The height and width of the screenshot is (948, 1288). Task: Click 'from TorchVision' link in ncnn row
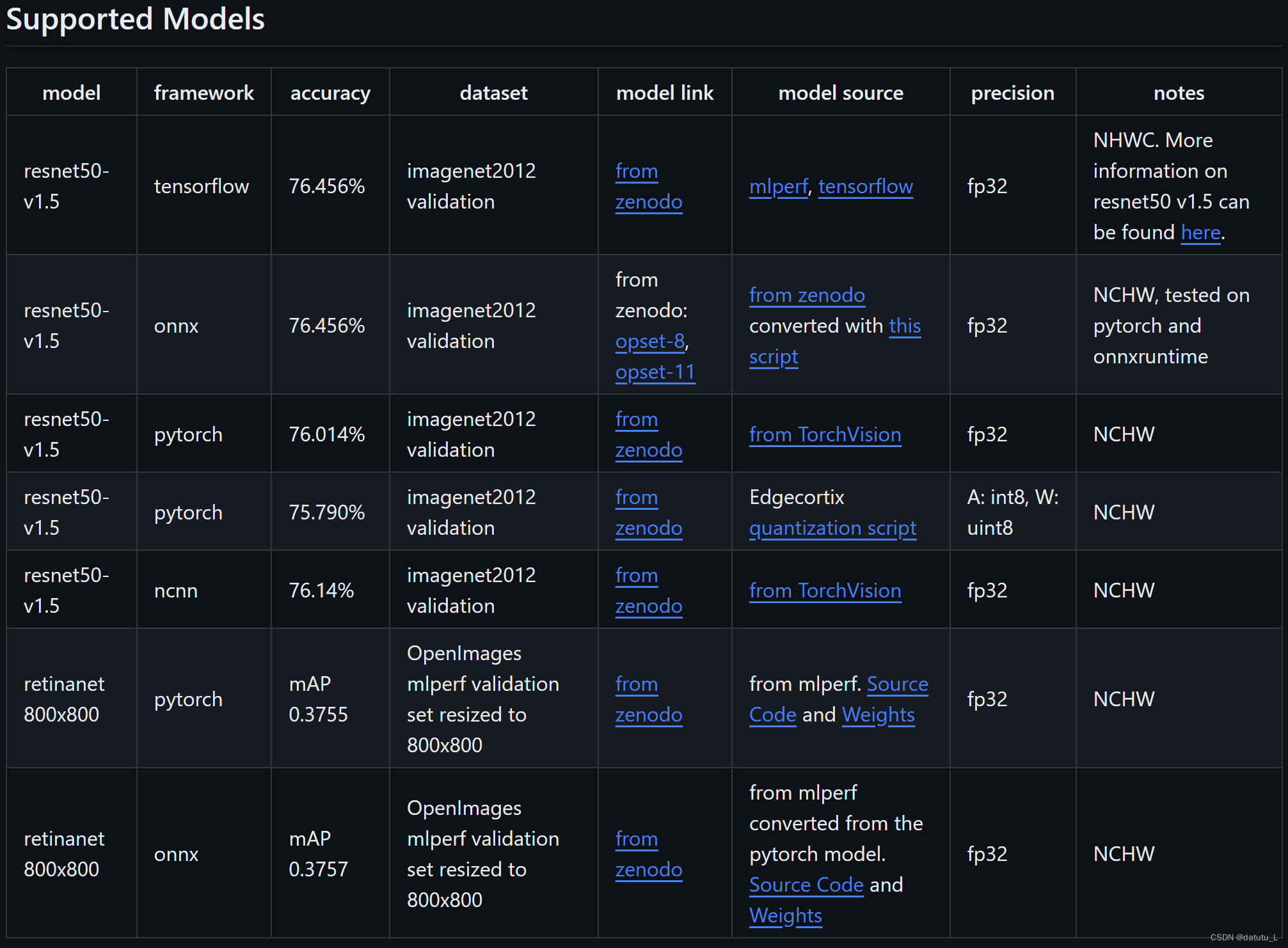point(824,590)
